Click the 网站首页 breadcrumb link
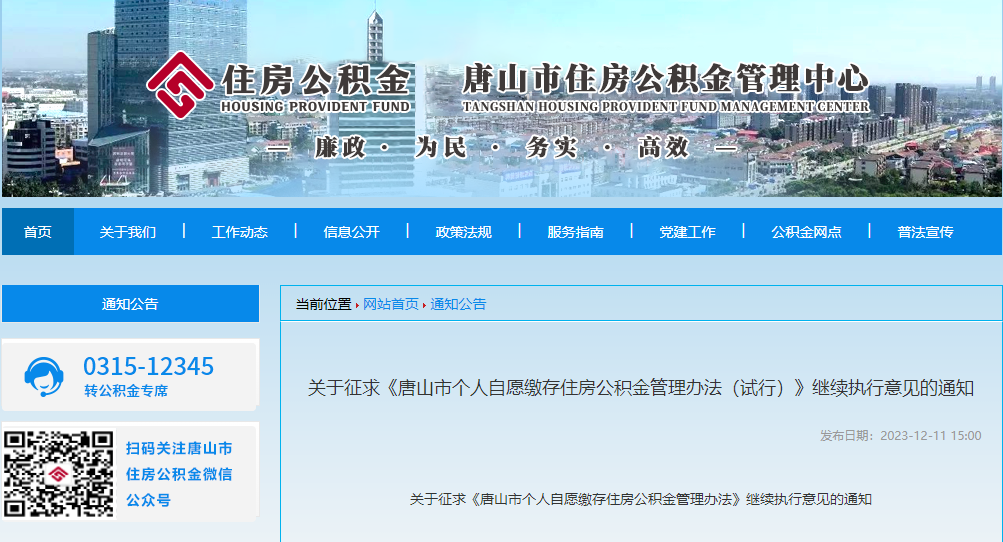The height and width of the screenshot is (542, 1003). (391, 304)
